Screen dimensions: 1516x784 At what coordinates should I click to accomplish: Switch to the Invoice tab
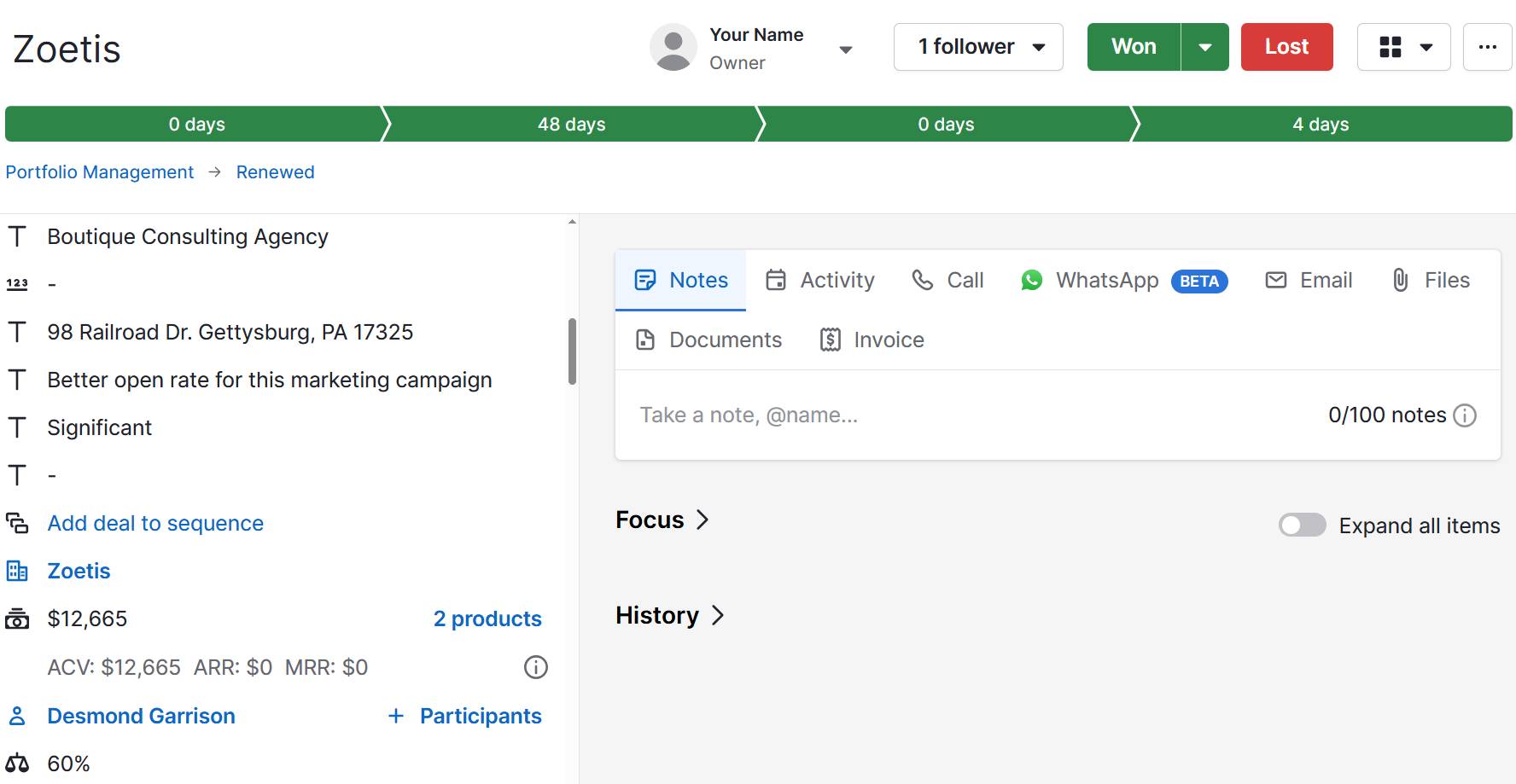[x=872, y=340]
